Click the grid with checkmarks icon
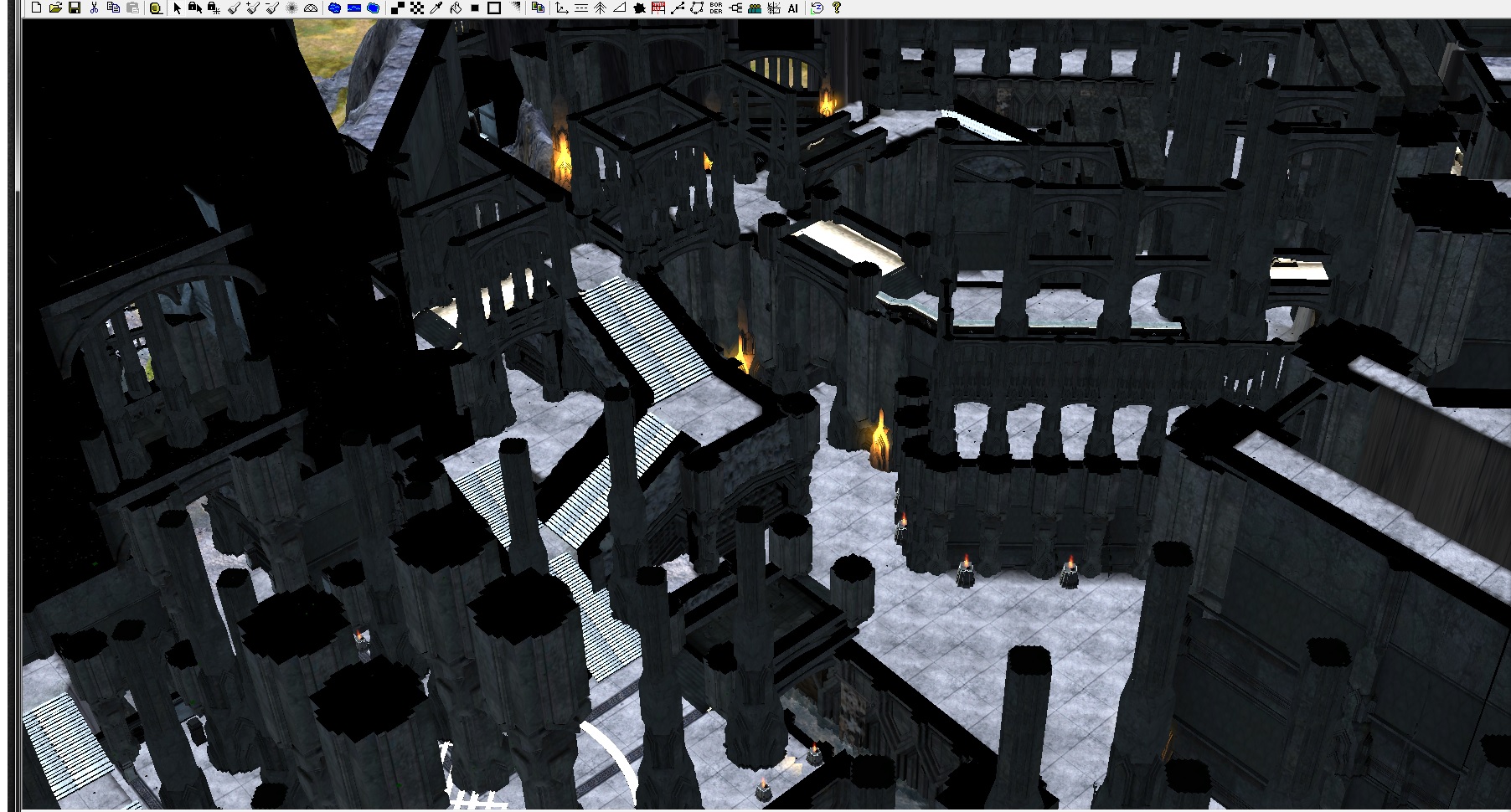 point(774,8)
